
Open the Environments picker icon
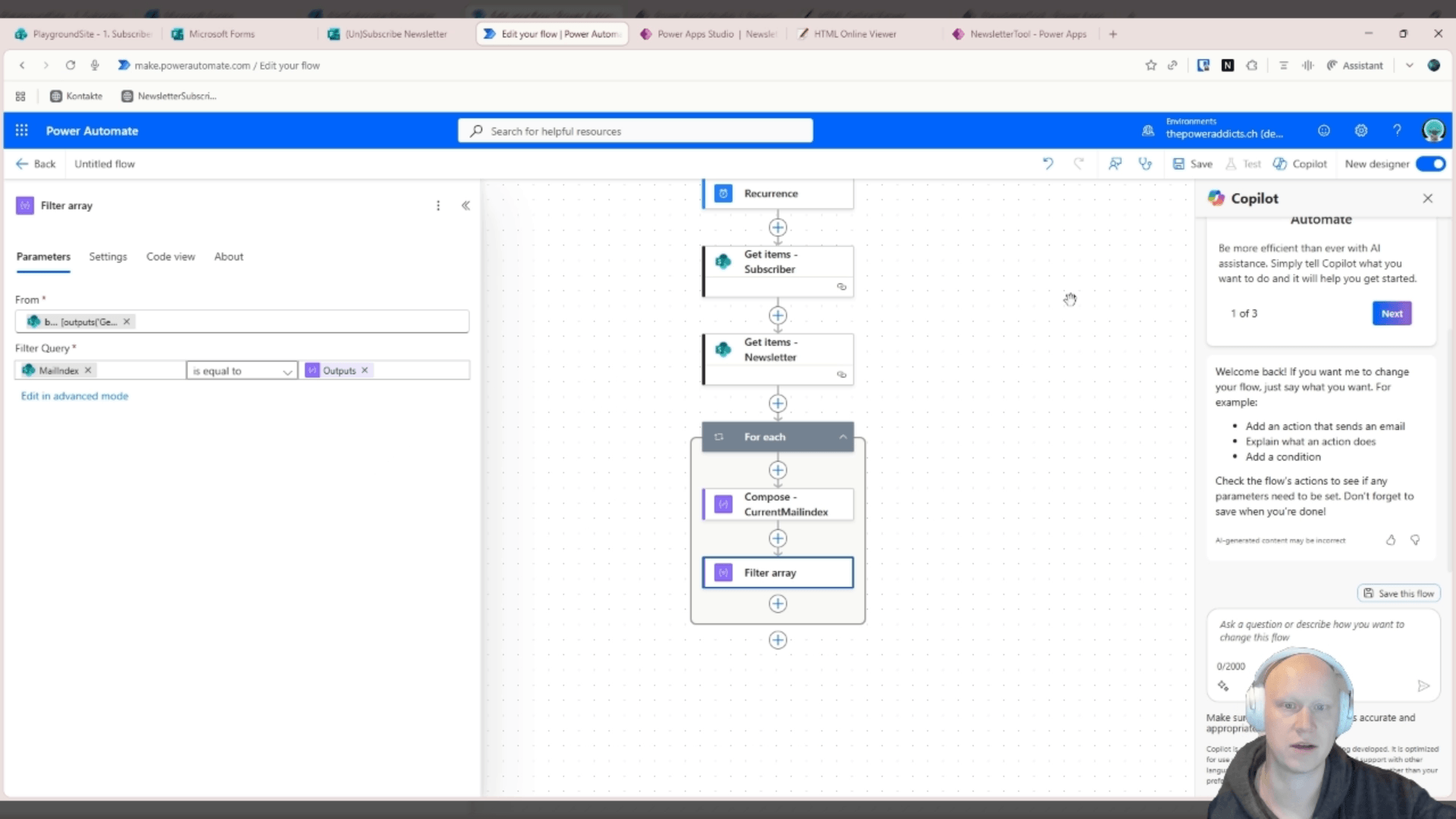point(1148,131)
